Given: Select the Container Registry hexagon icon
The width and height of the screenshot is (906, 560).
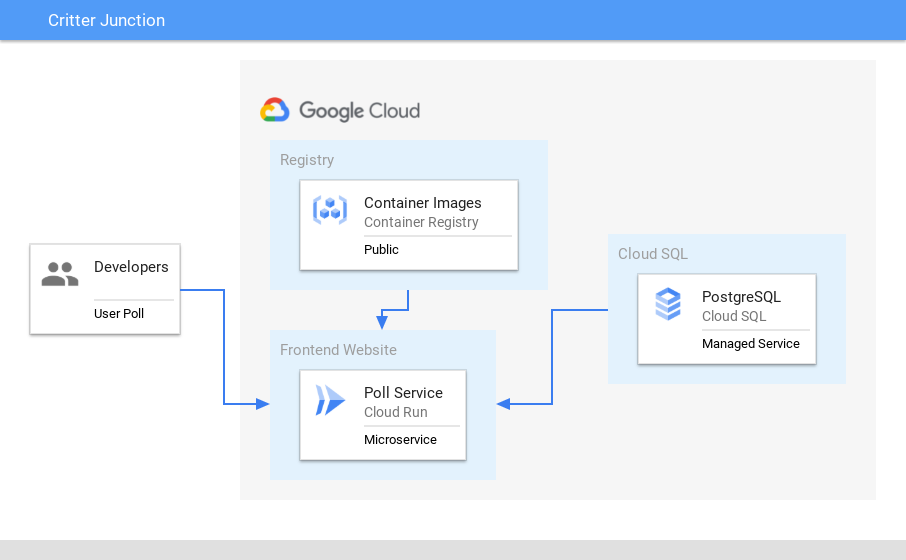Looking at the screenshot, I should (330, 210).
